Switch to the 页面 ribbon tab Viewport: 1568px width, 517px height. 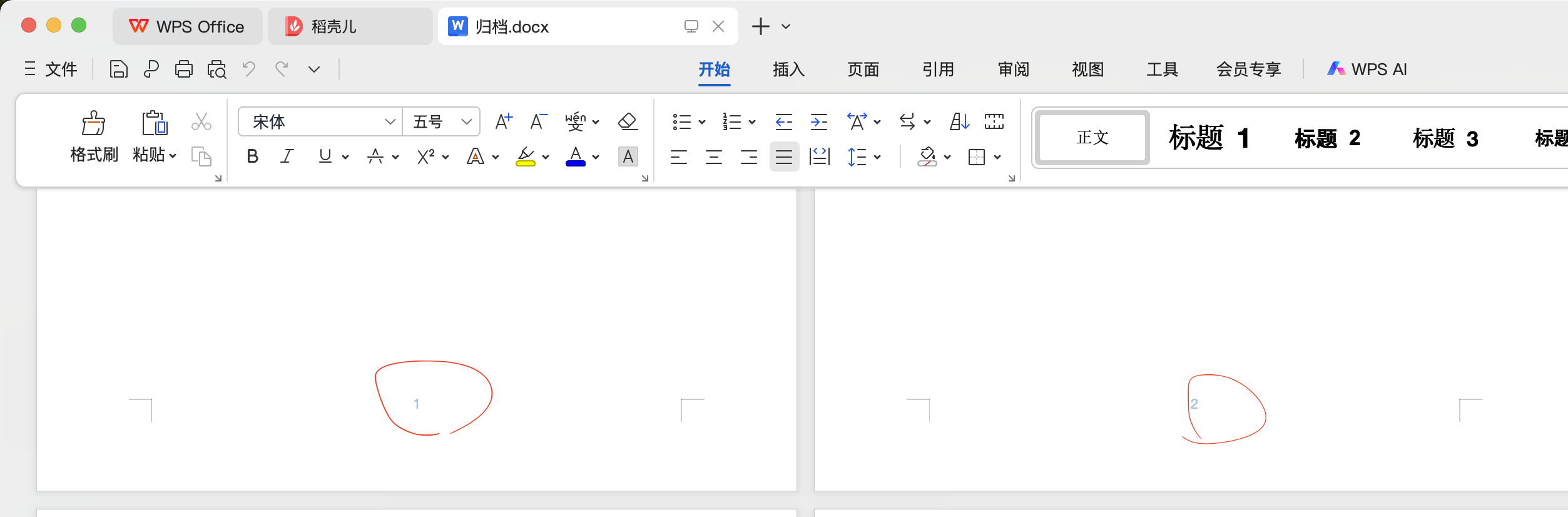coord(863,69)
